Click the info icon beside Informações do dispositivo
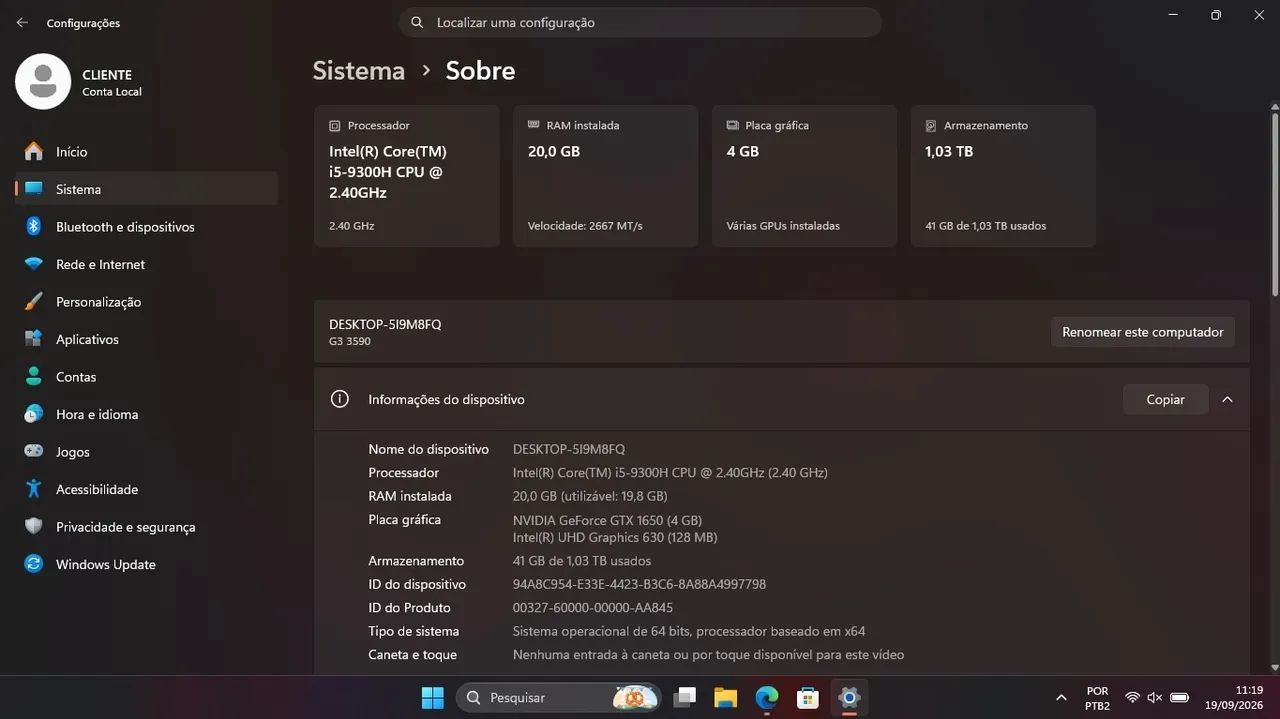 click(340, 399)
